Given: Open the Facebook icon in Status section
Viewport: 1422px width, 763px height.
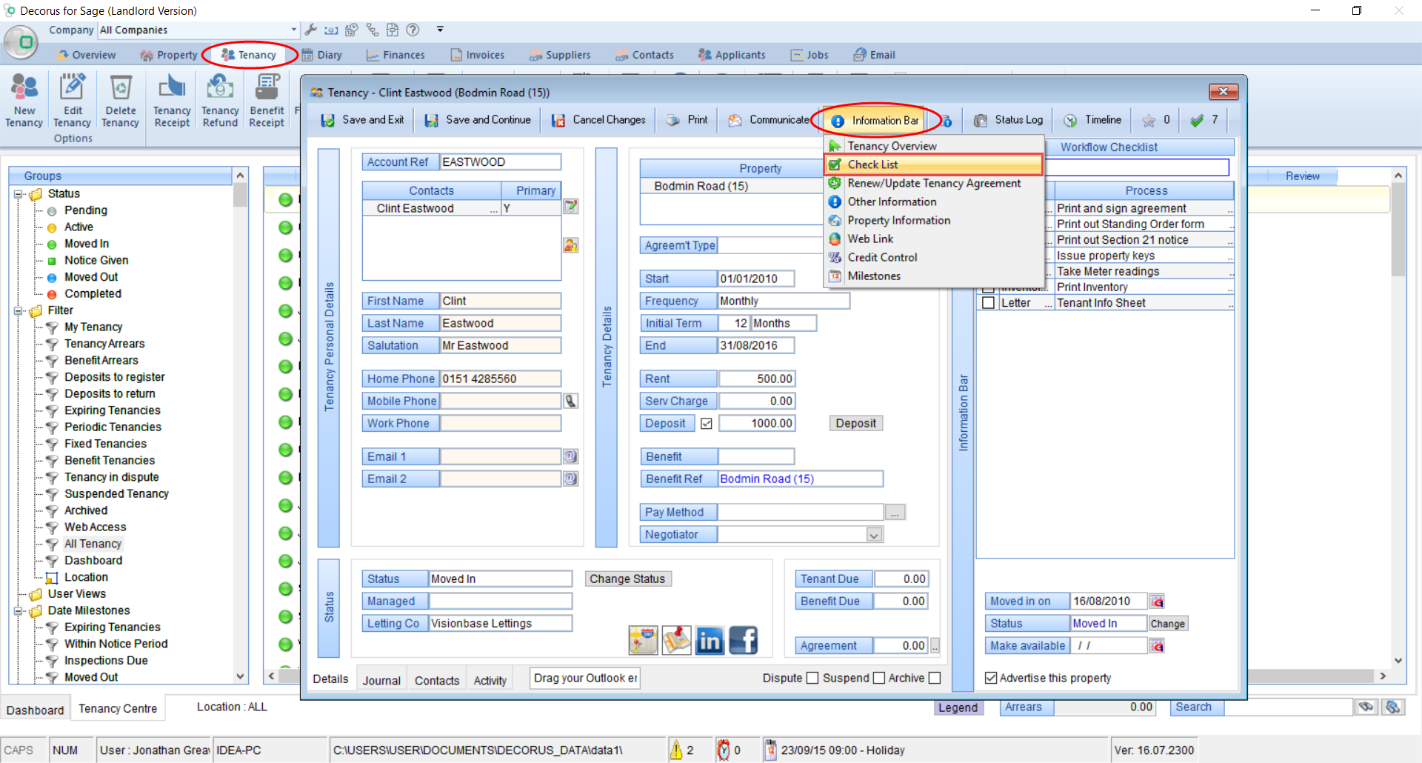Looking at the screenshot, I should tap(743, 640).
